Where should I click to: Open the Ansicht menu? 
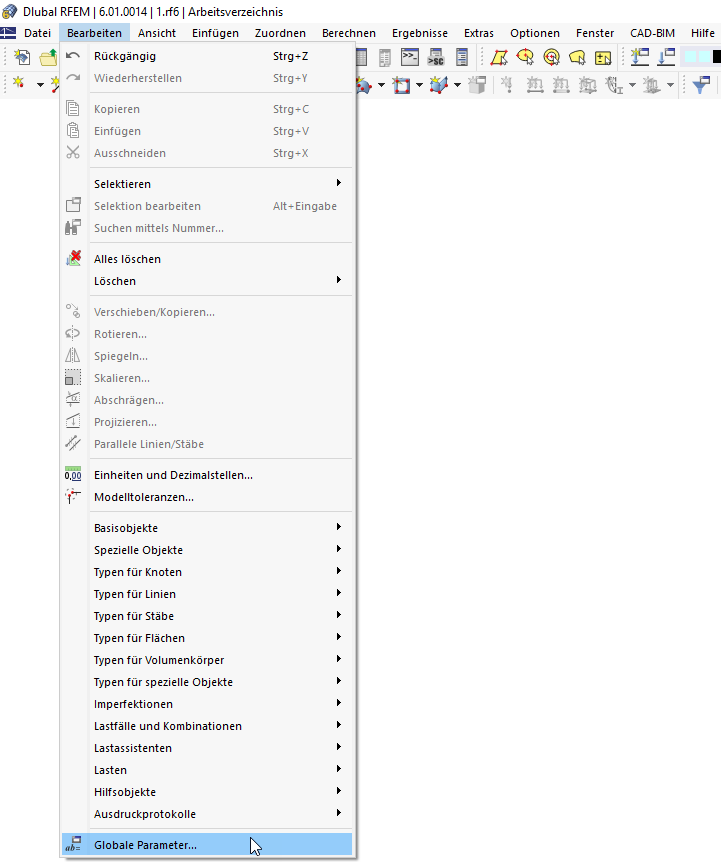157,33
